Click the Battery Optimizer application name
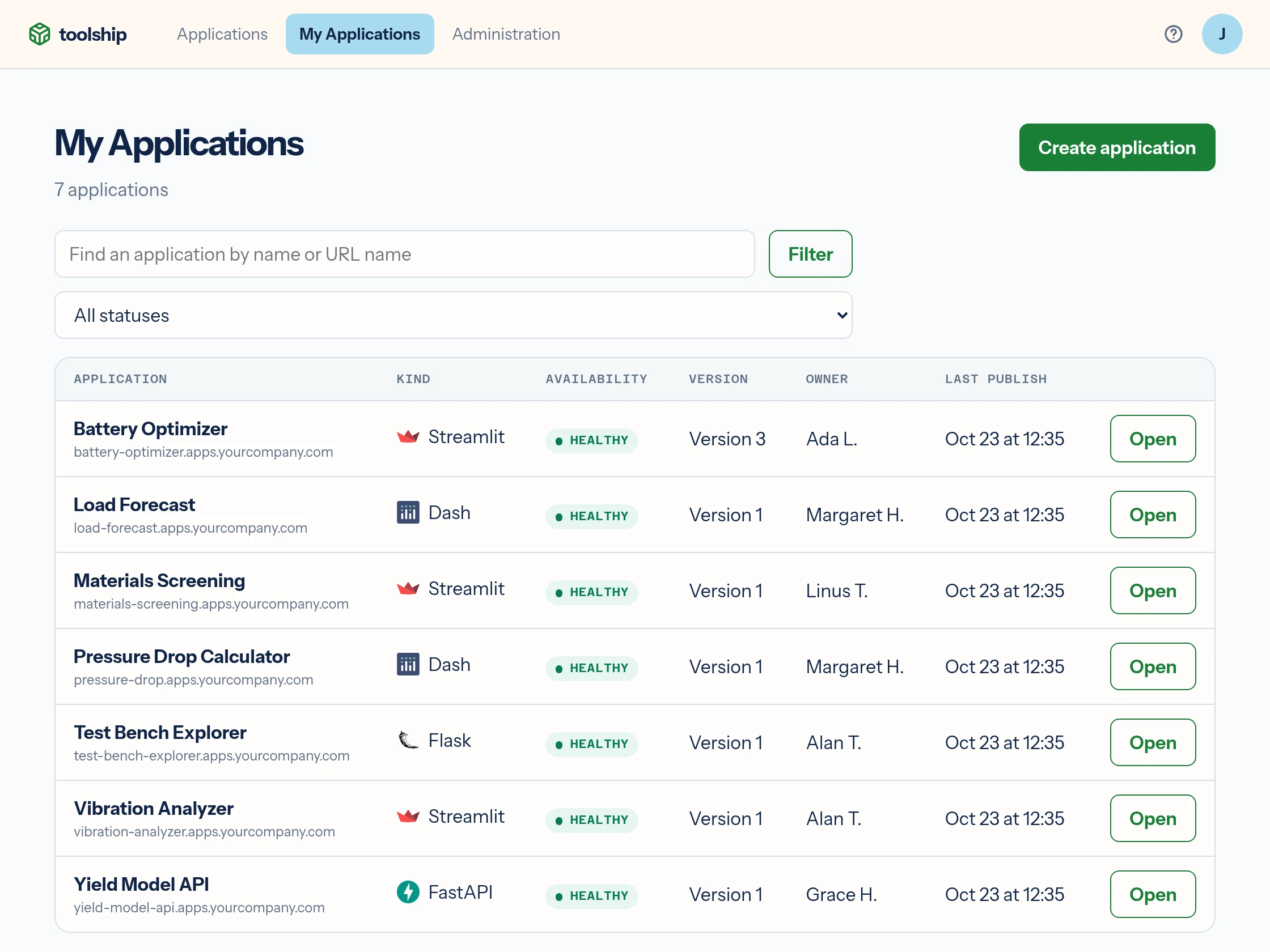 pyautogui.click(x=150, y=428)
